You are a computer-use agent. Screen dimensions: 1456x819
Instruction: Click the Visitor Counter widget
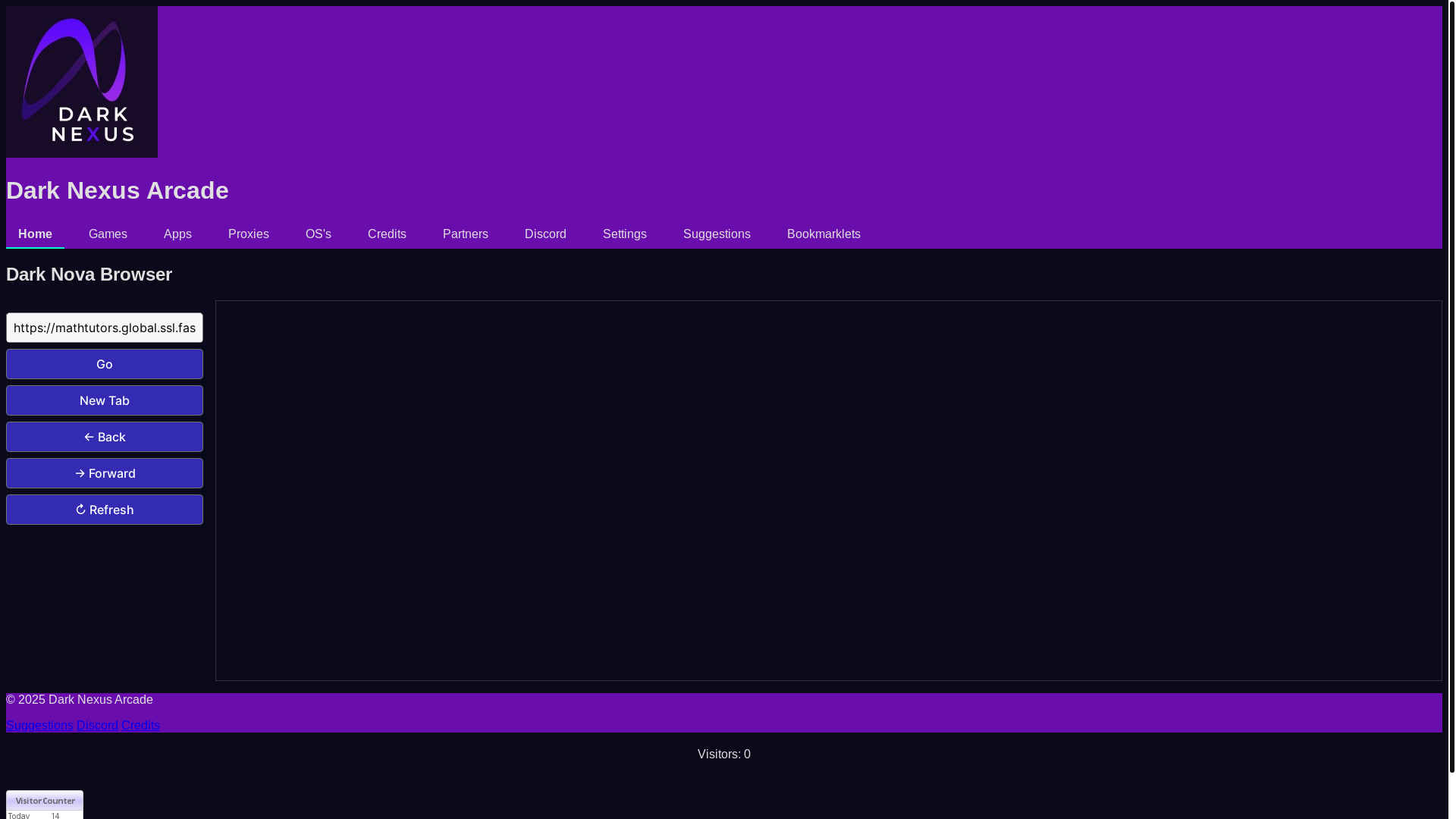[x=45, y=805]
